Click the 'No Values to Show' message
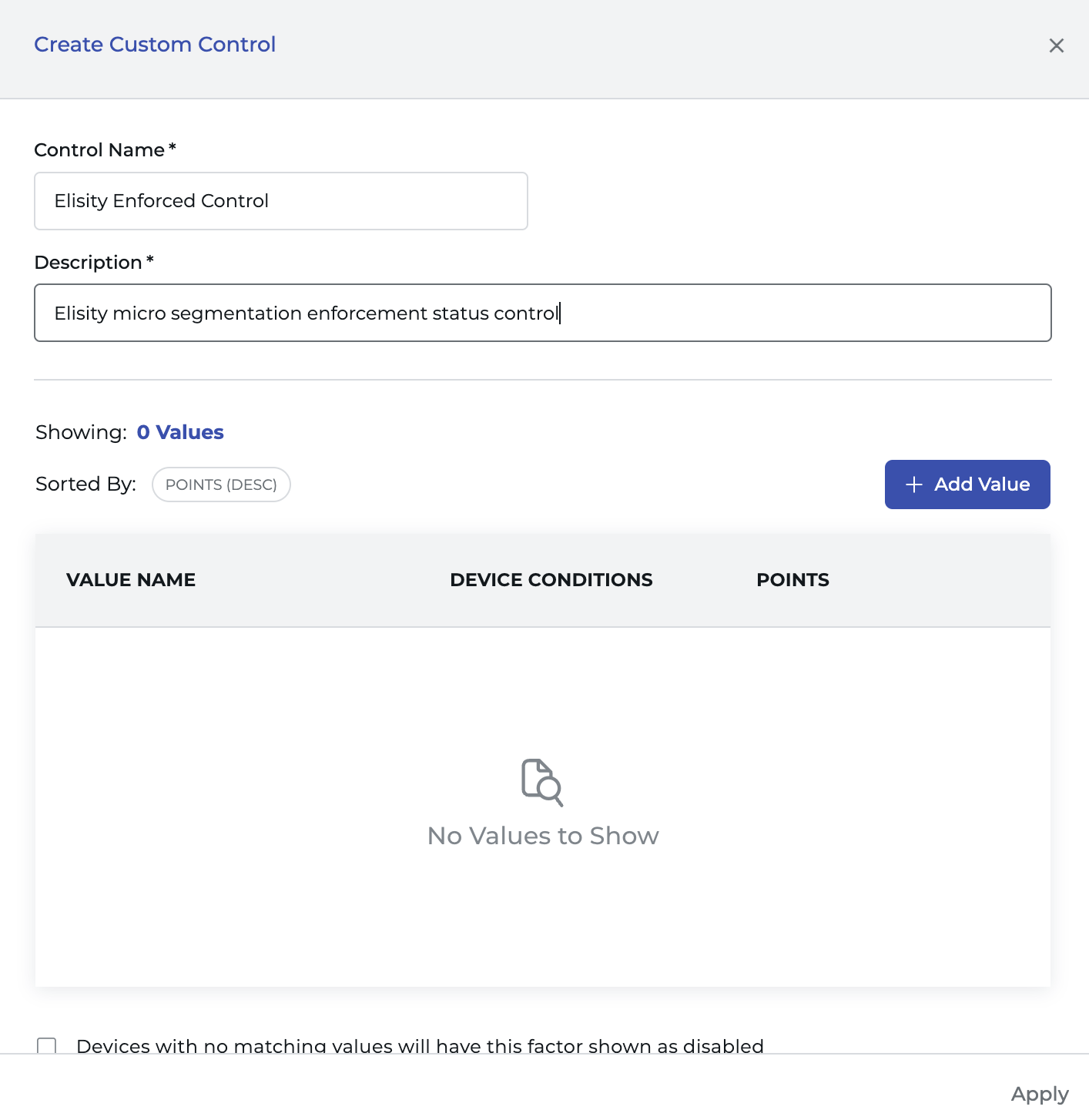 [x=543, y=836]
